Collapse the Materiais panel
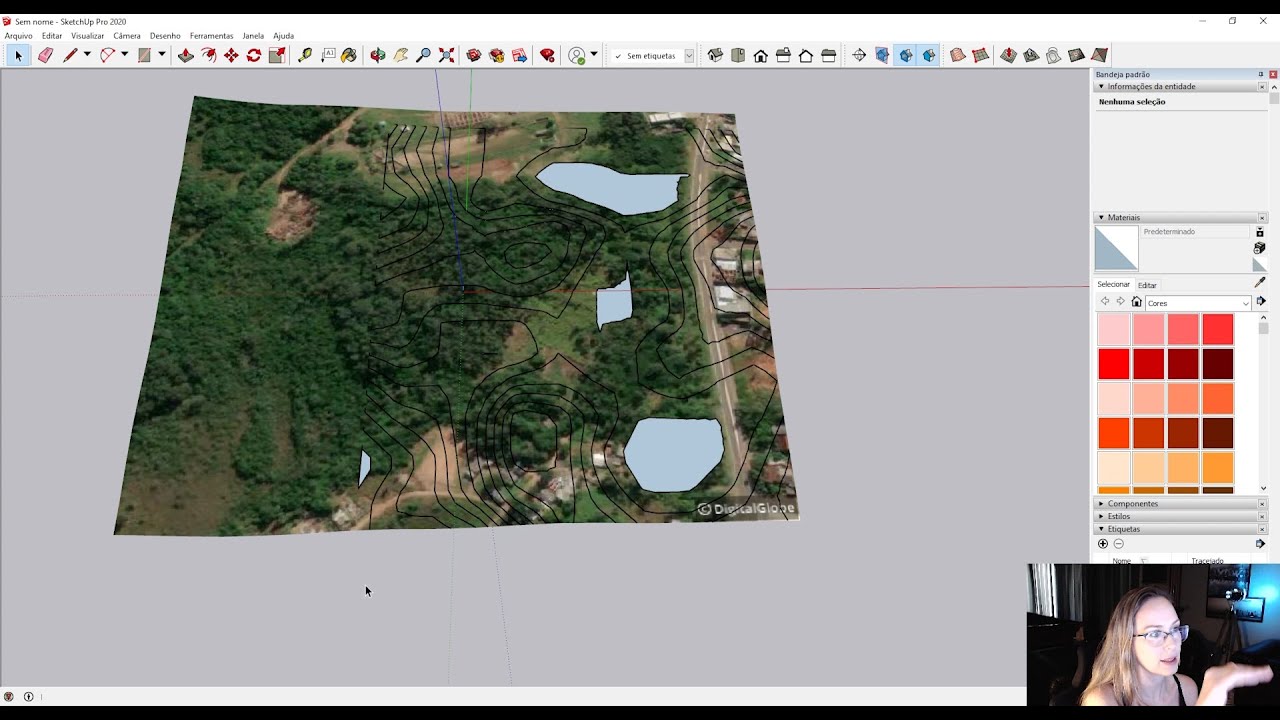 [1101, 218]
